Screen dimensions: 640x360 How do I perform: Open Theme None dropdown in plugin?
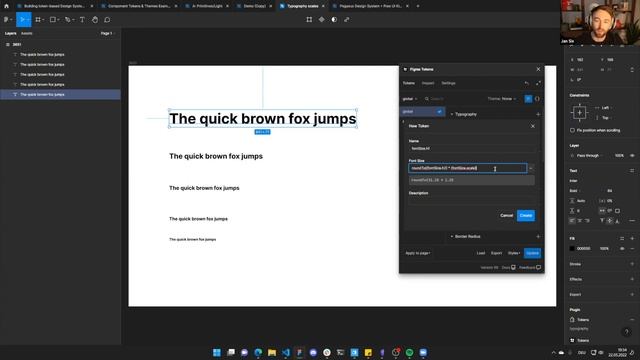click(502, 99)
